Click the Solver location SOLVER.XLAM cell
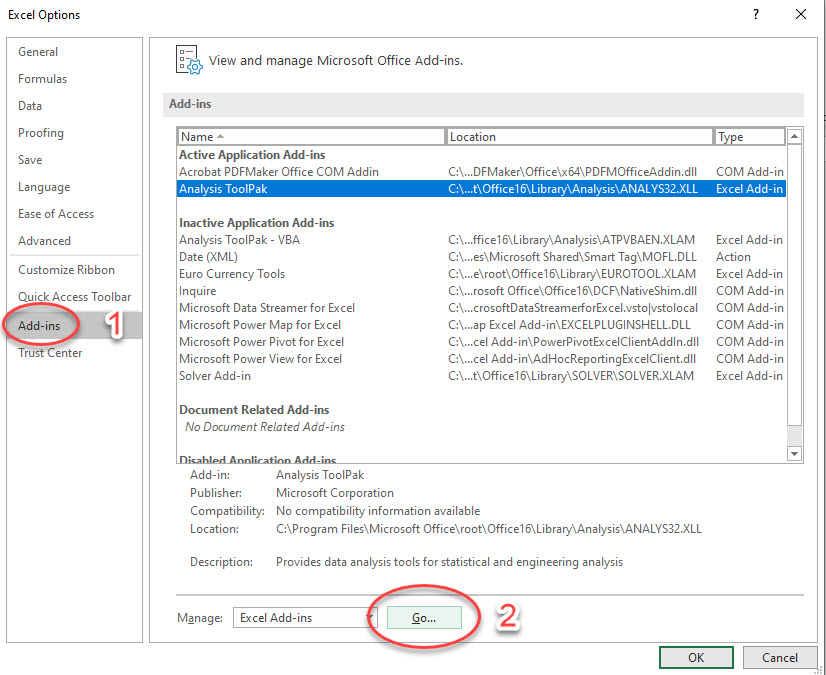826x675 pixels. (571, 376)
